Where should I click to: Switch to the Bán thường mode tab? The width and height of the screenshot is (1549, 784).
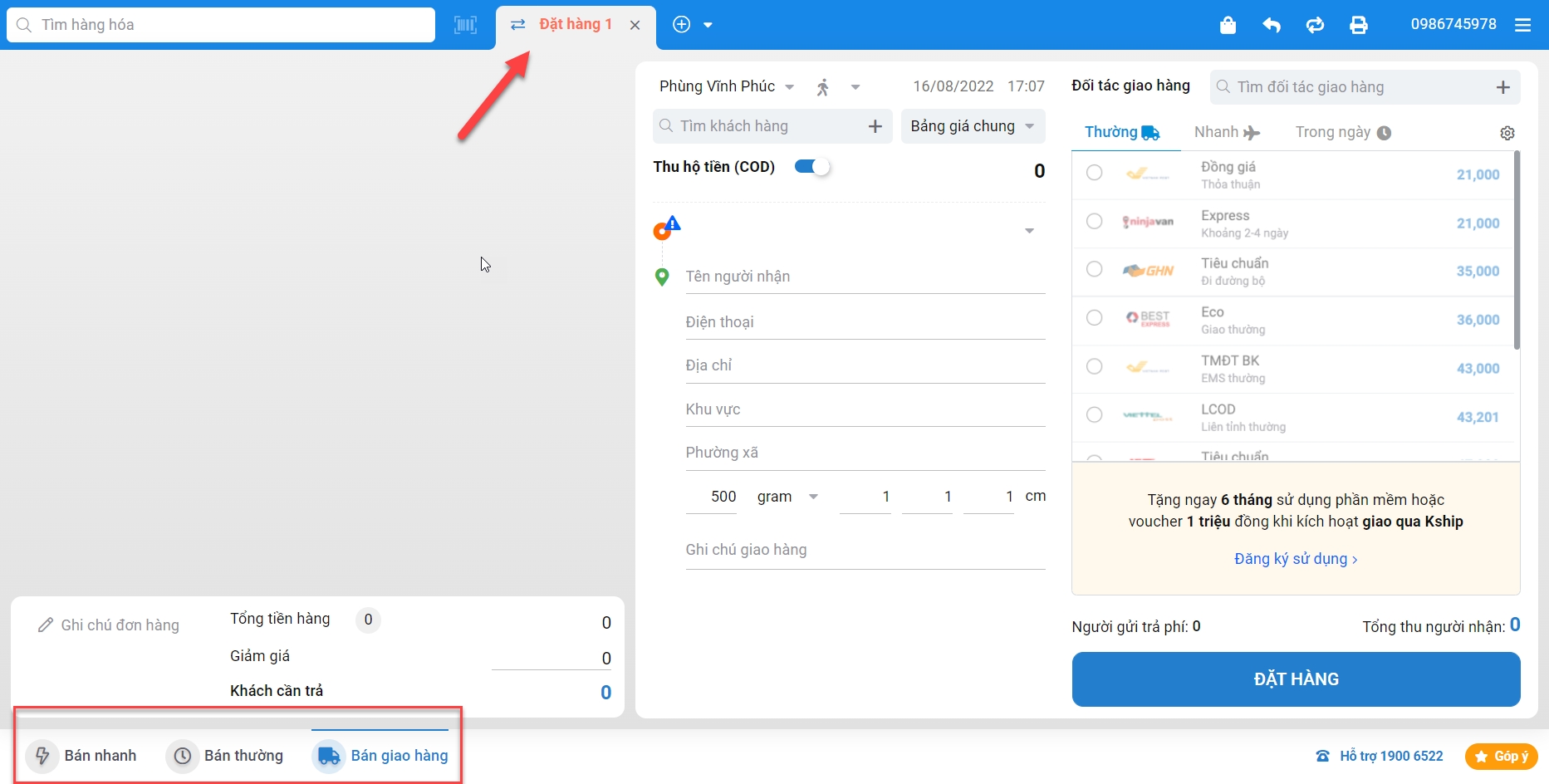225,756
